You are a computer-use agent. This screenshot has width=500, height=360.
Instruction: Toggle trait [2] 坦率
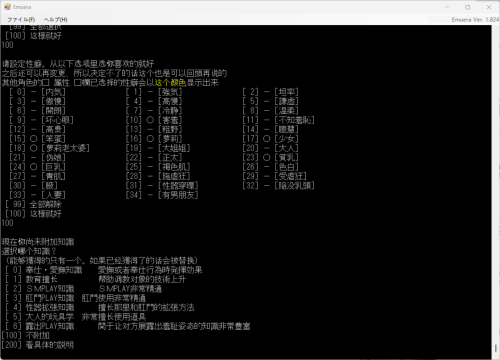pos(270,92)
